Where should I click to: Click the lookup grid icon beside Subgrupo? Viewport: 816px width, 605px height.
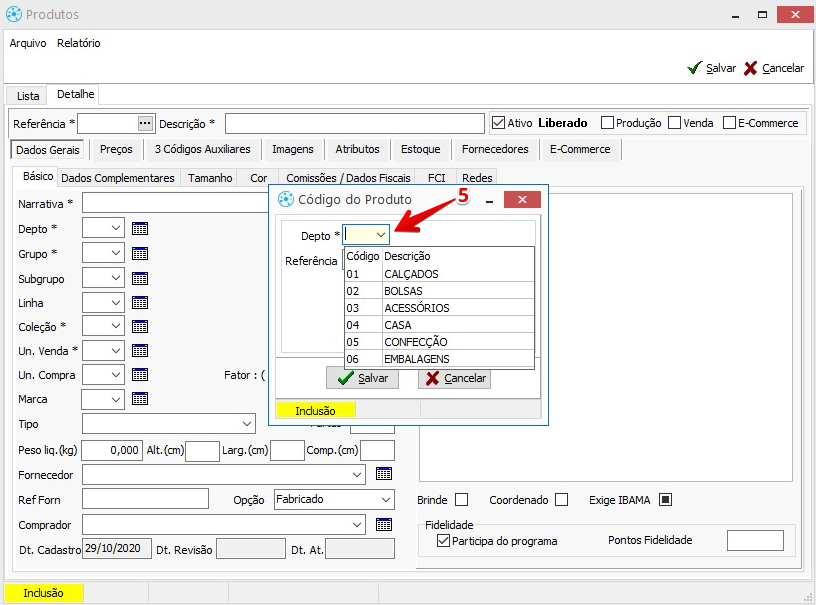[x=140, y=278]
